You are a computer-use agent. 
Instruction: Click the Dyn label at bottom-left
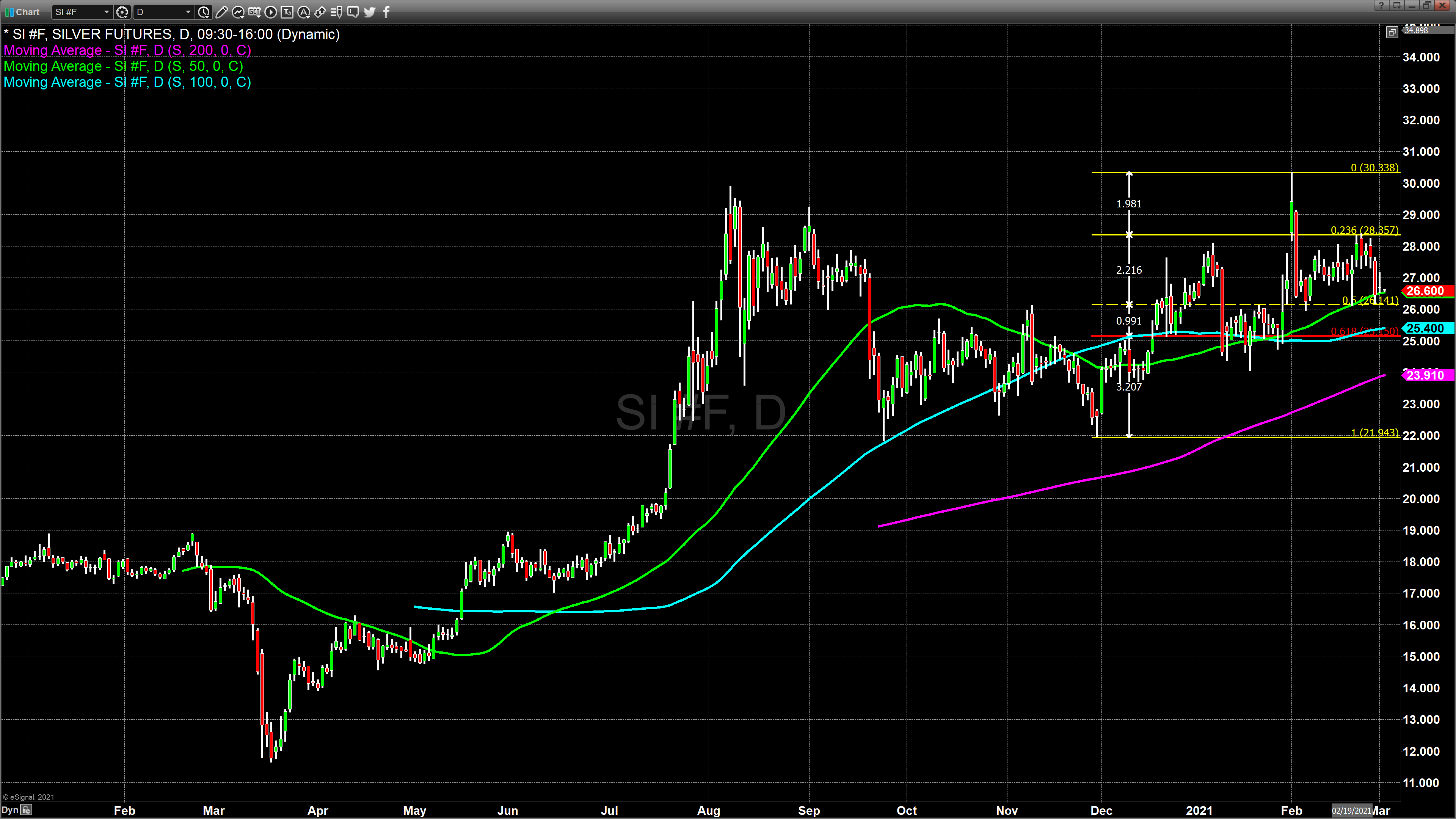[x=10, y=810]
